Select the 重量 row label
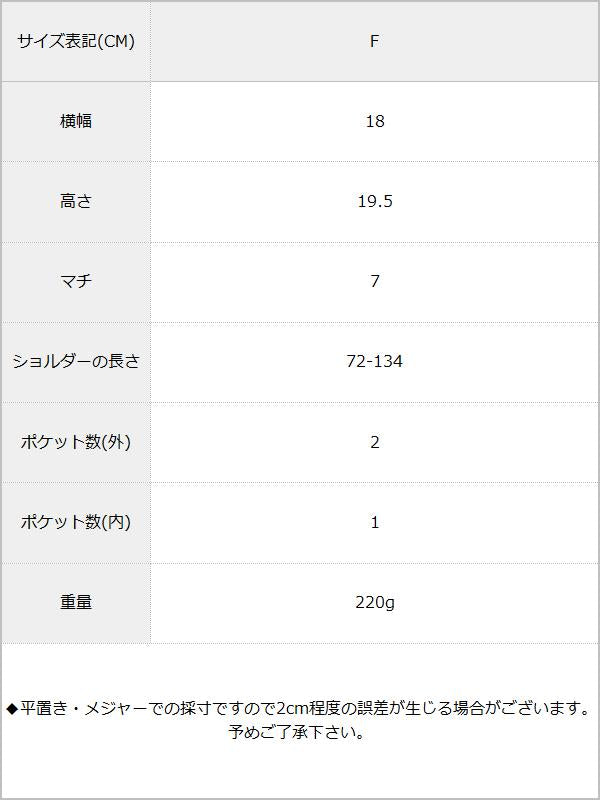 click(76, 603)
